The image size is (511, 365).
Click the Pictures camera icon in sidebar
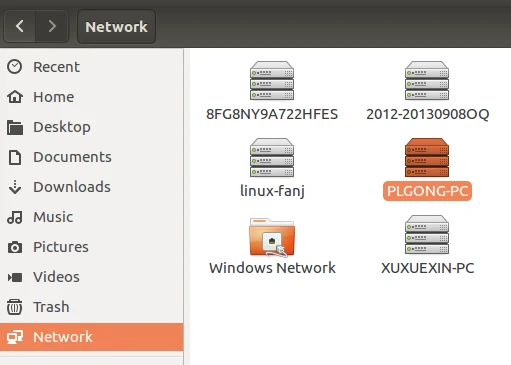(15, 247)
